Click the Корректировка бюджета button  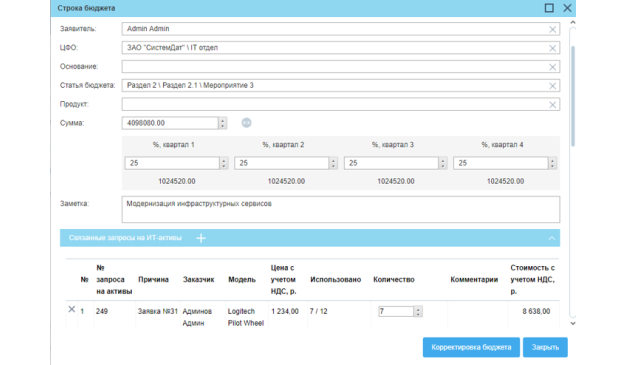[471, 347]
